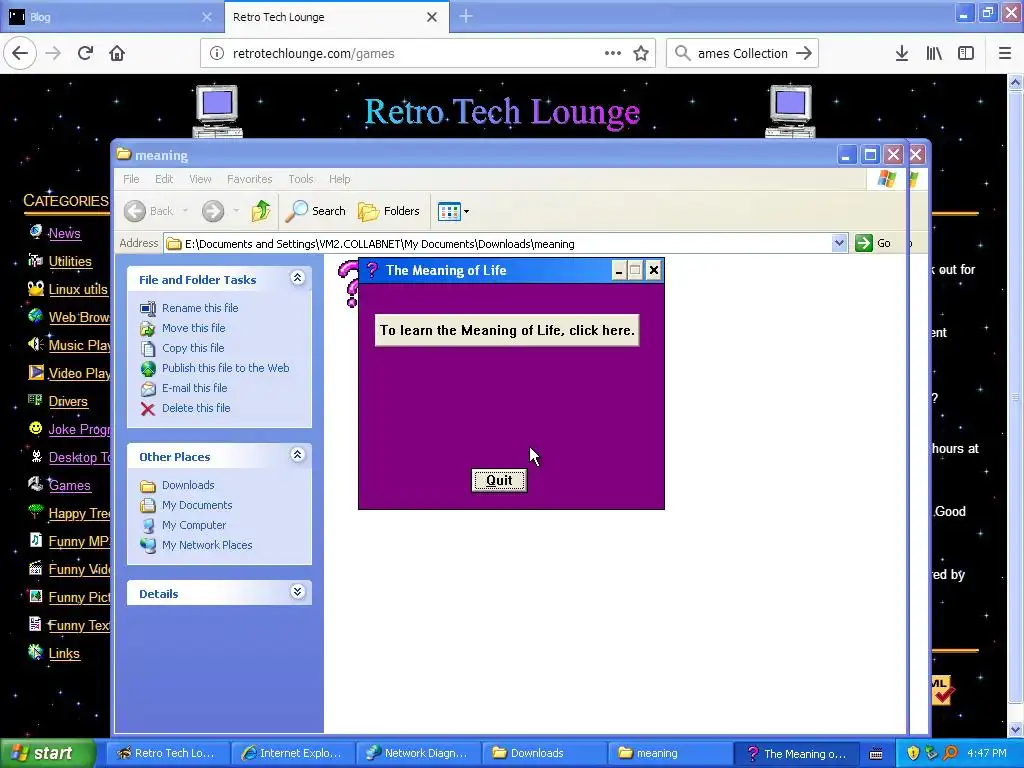Reload the retrotechlounge.com page

click(85, 53)
